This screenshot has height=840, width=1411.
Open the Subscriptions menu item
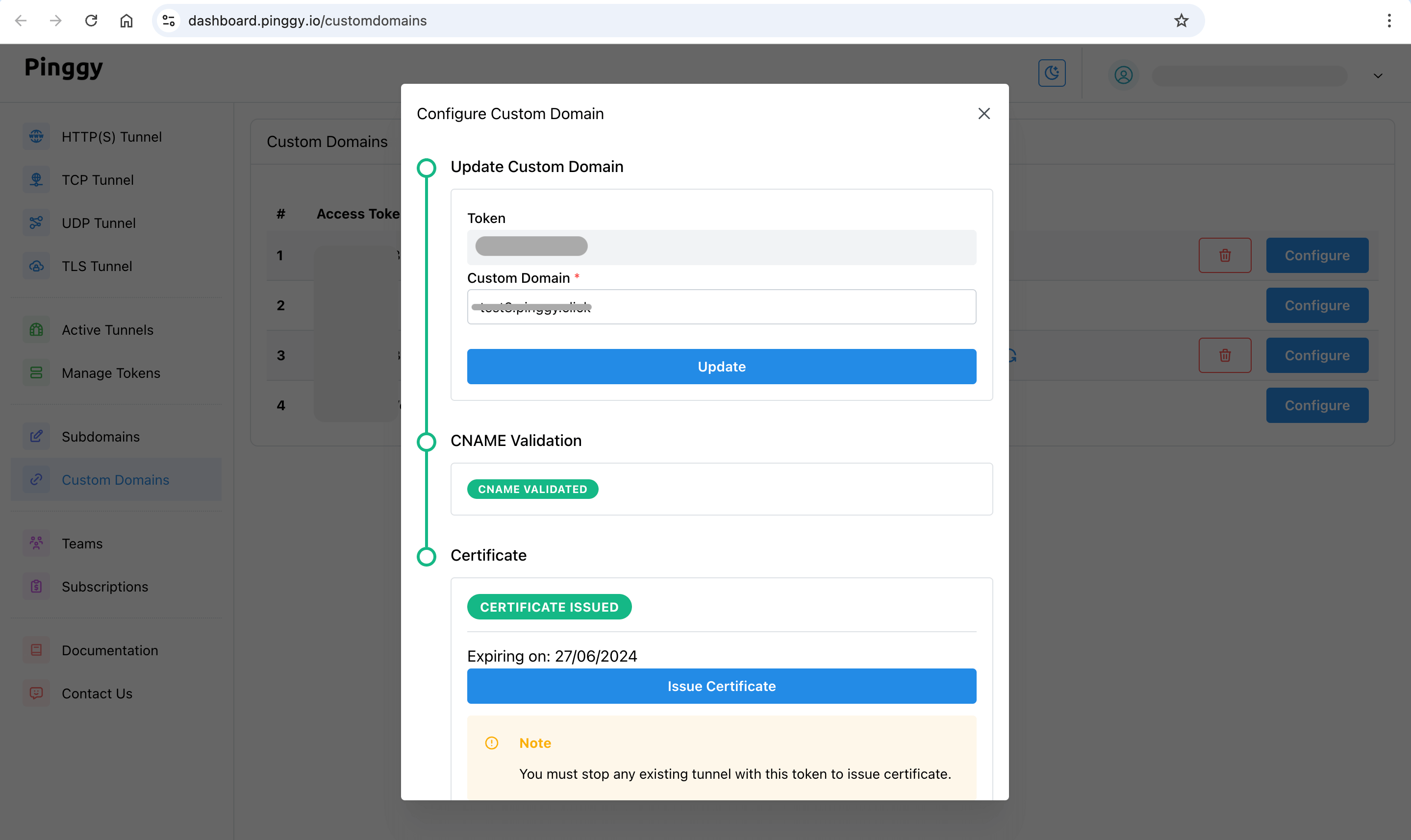tap(106, 586)
